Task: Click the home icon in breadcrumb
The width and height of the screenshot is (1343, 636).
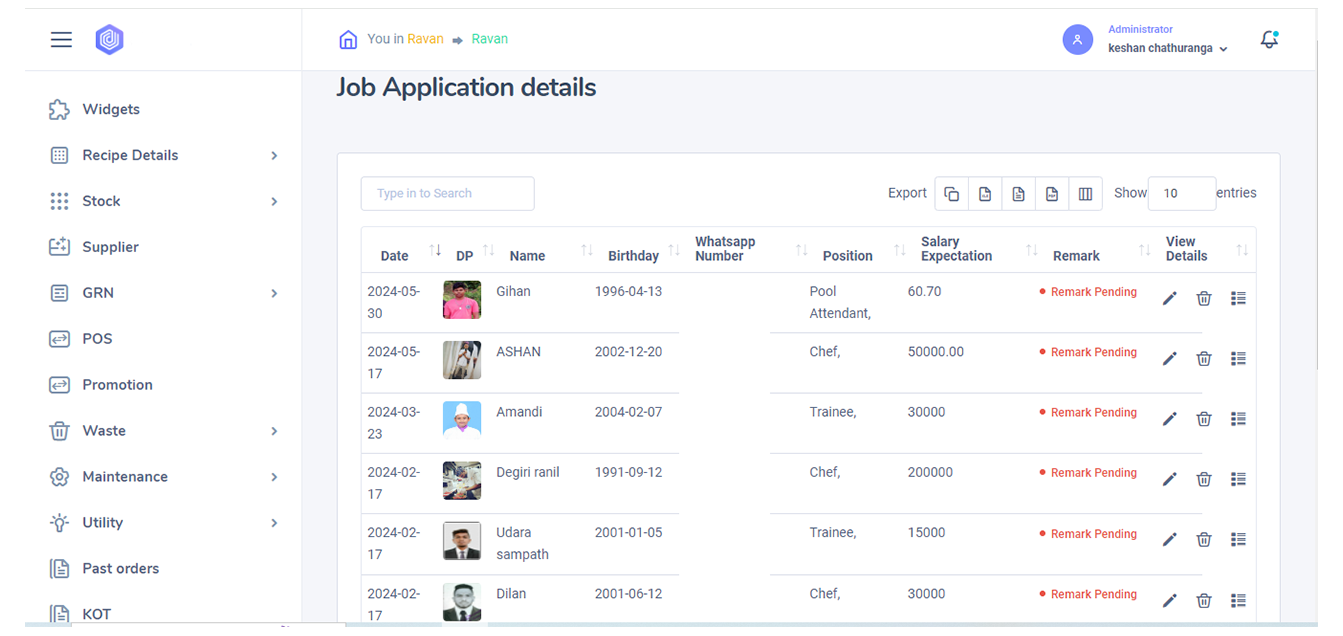Action: [x=348, y=40]
